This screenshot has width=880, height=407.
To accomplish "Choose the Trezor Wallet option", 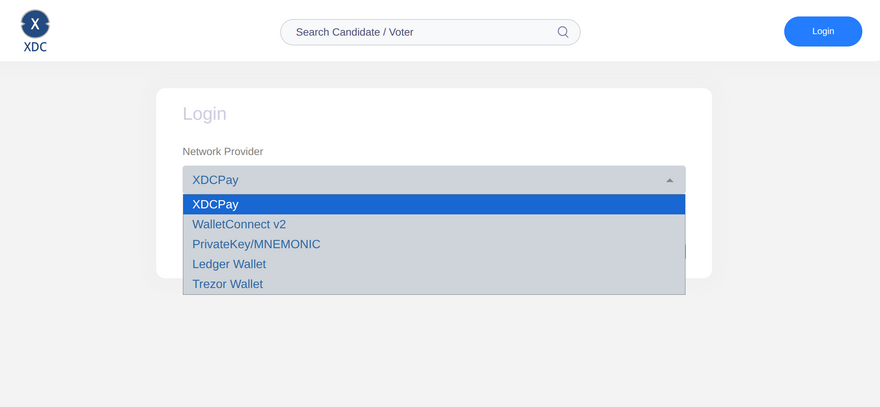I will click(228, 284).
